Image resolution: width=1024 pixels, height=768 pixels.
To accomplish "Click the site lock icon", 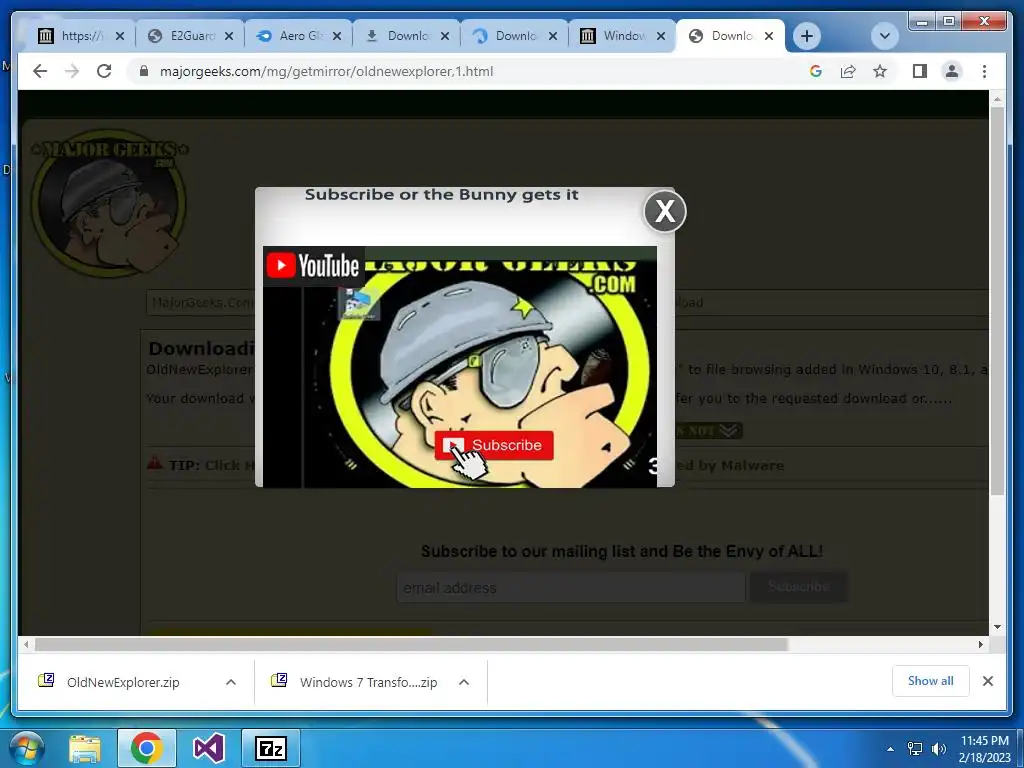I will click(x=144, y=71).
